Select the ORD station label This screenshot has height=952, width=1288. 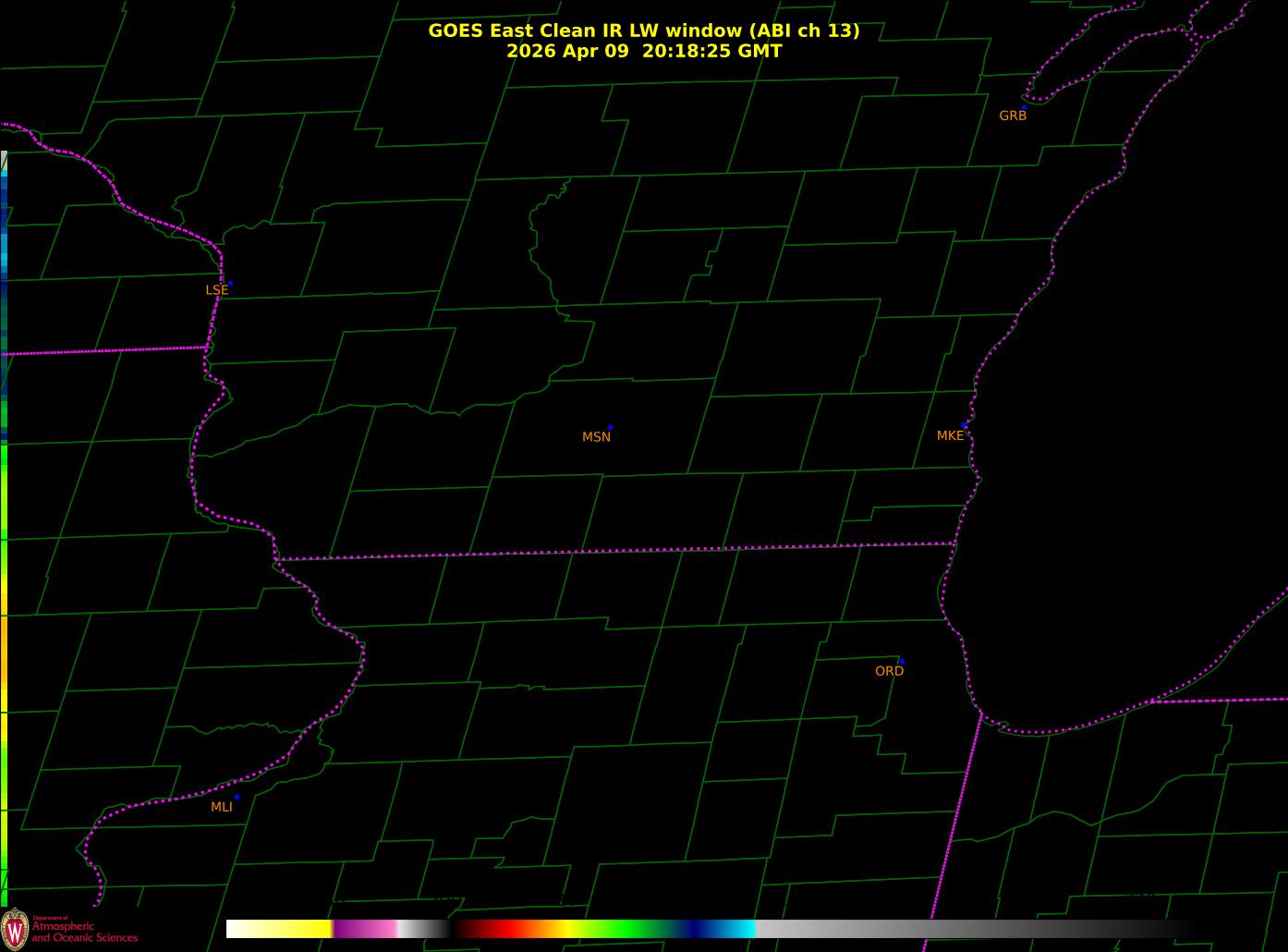[889, 671]
